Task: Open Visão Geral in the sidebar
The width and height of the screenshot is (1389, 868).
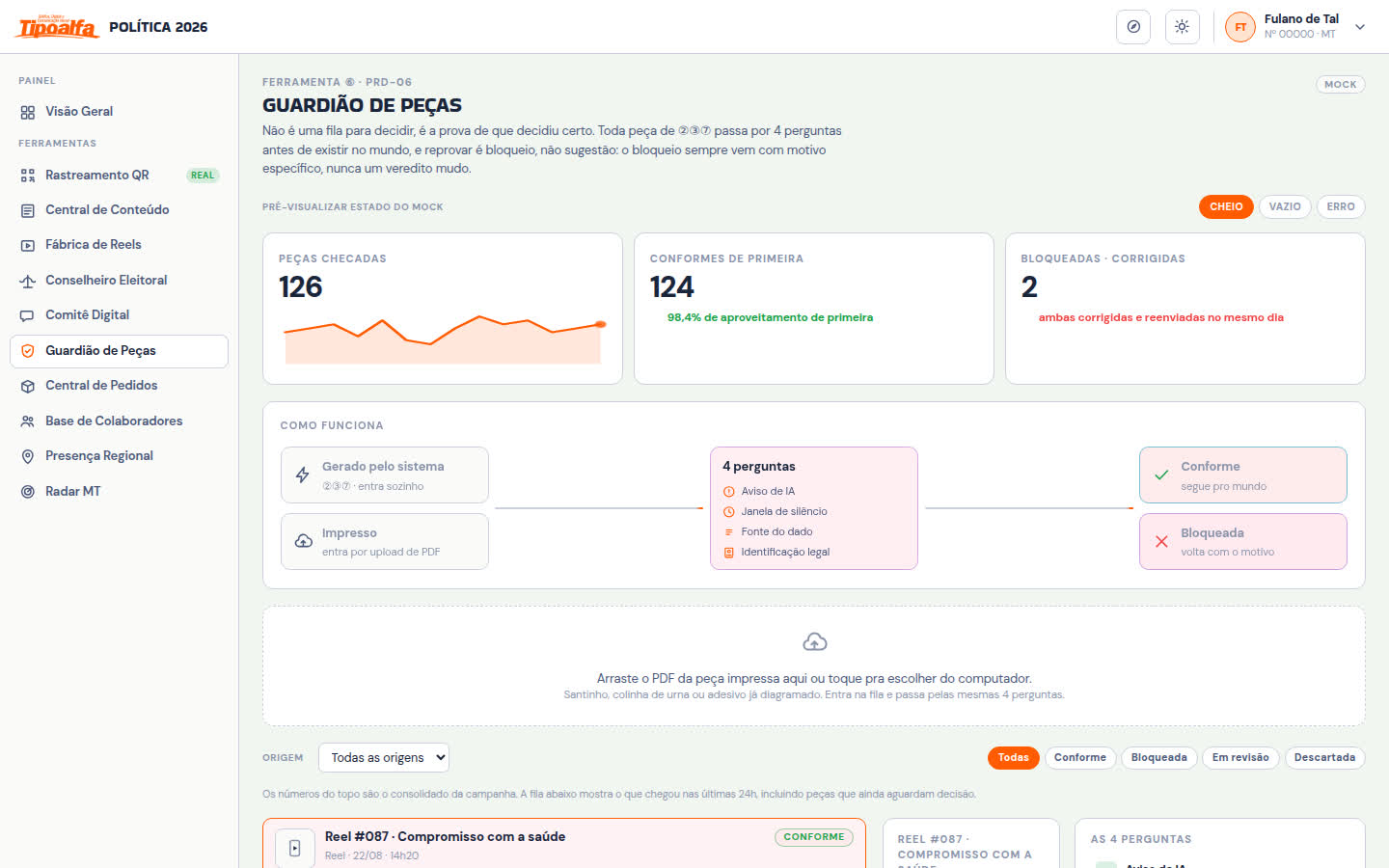Action: pyautogui.click(x=119, y=112)
